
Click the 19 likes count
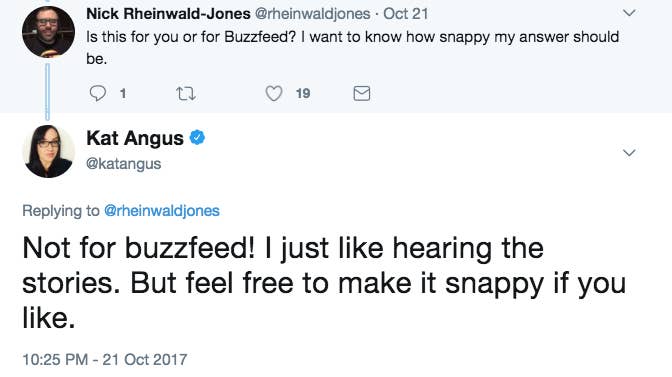click(x=303, y=93)
